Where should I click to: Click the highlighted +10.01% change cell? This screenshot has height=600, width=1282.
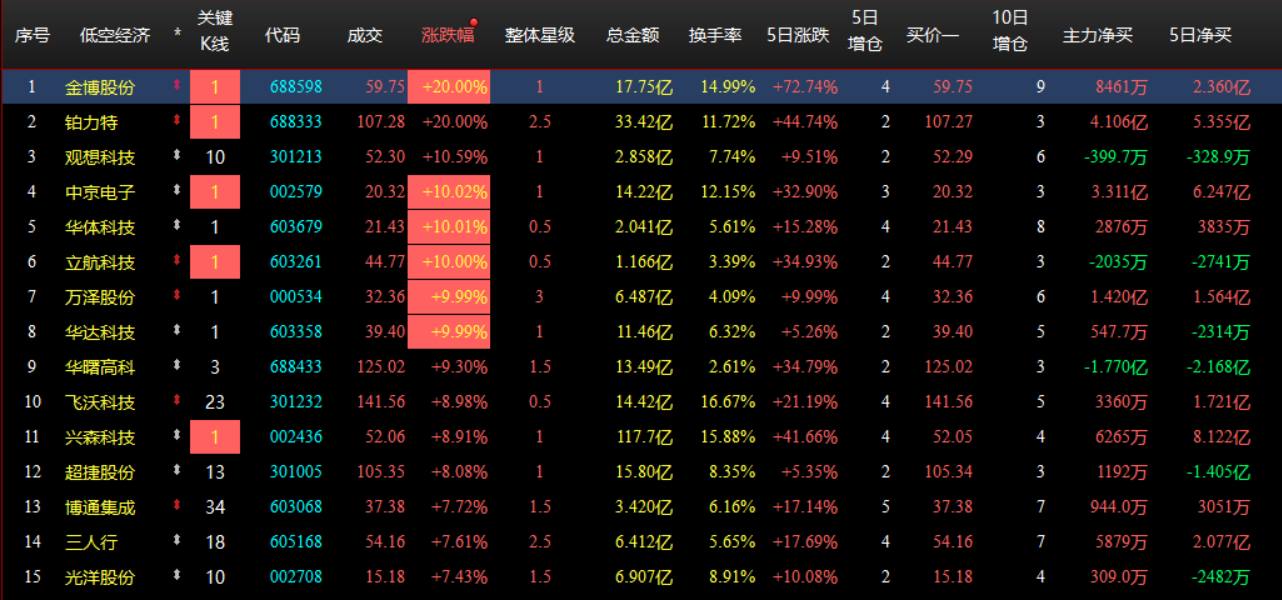tap(449, 227)
